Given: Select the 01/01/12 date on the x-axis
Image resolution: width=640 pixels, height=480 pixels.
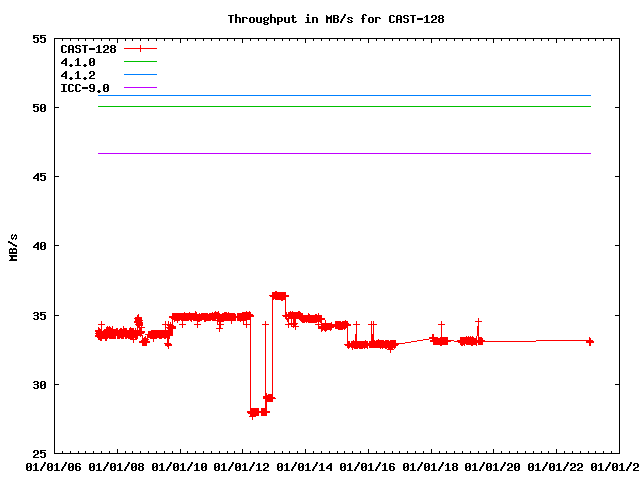Looking at the screenshot, I should pyautogui.click(x=242, y=466).
